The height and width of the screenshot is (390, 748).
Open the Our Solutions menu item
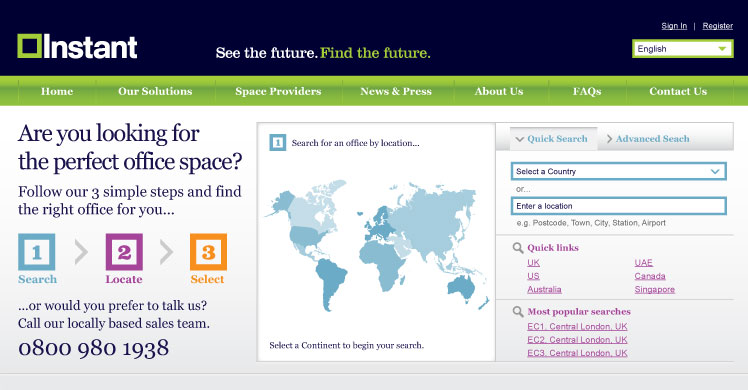click(155, 91)
